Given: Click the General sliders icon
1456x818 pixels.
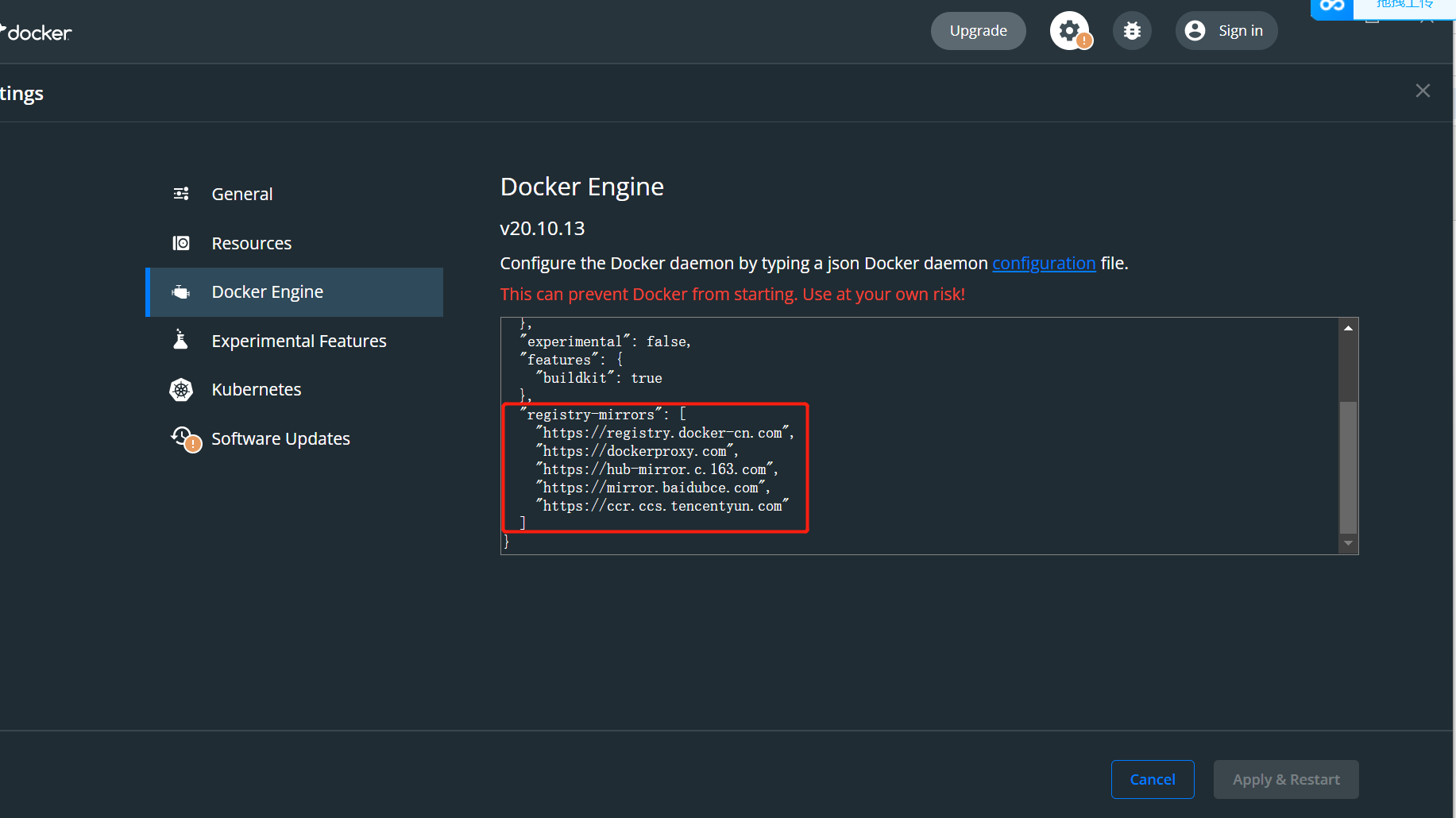Looking at the screenshot, I should pos(181,194).
